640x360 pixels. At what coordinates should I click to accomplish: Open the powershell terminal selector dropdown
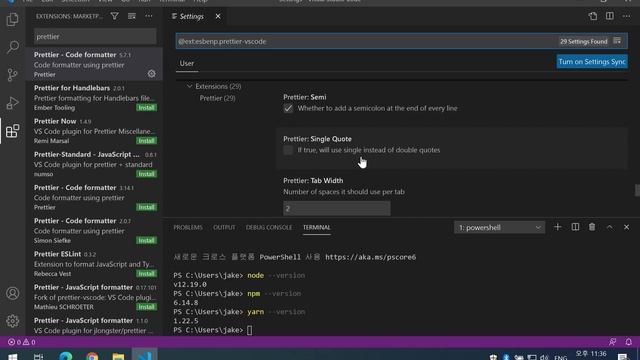click(x=499, y=227)
